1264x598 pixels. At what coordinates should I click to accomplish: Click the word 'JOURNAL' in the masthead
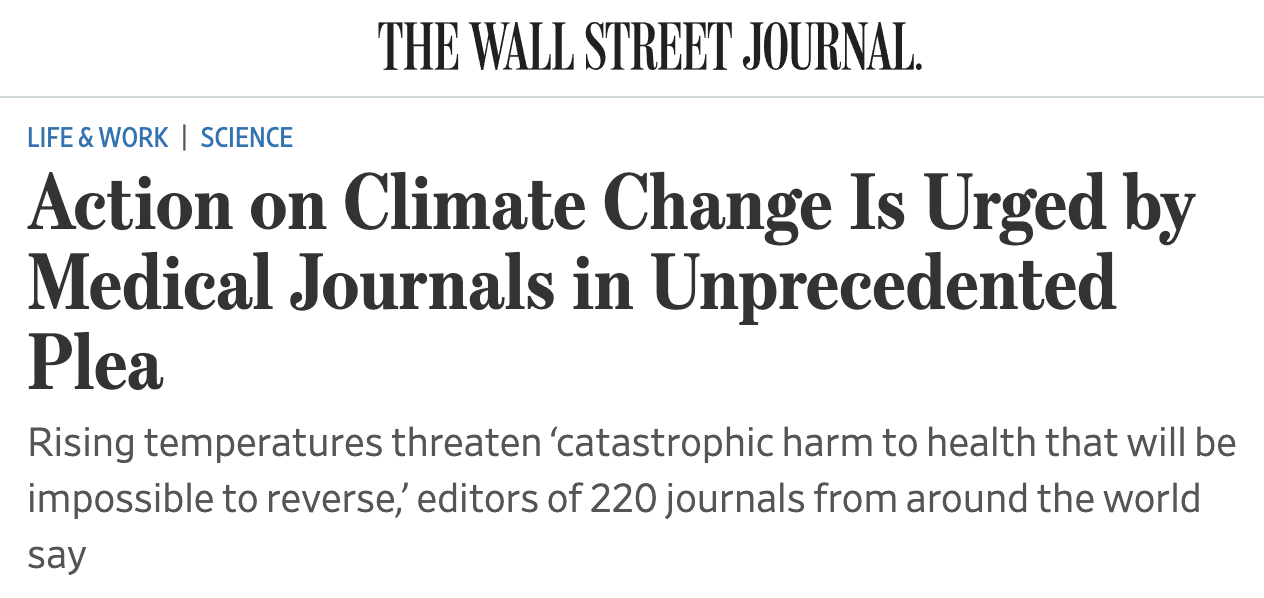[831, 46]
